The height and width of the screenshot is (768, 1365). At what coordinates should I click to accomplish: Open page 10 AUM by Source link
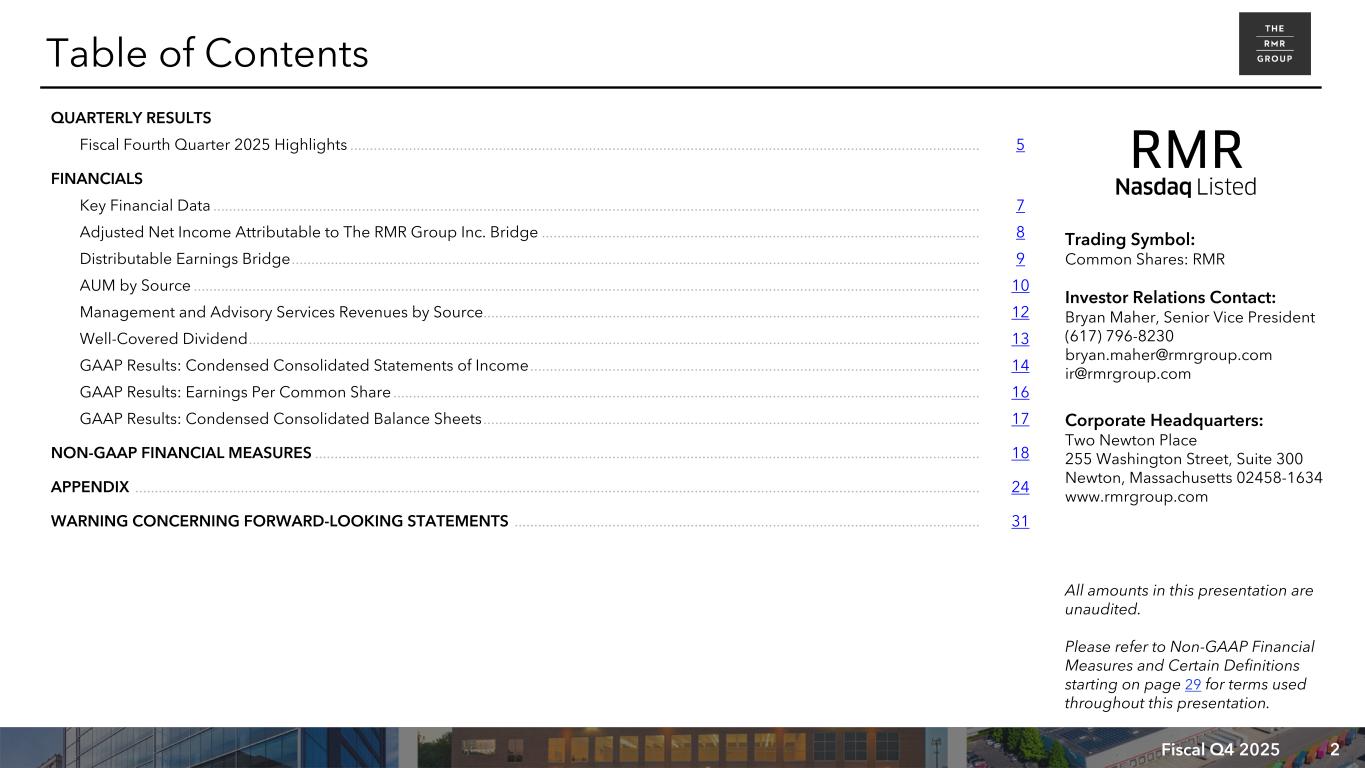pos(1020,286)
